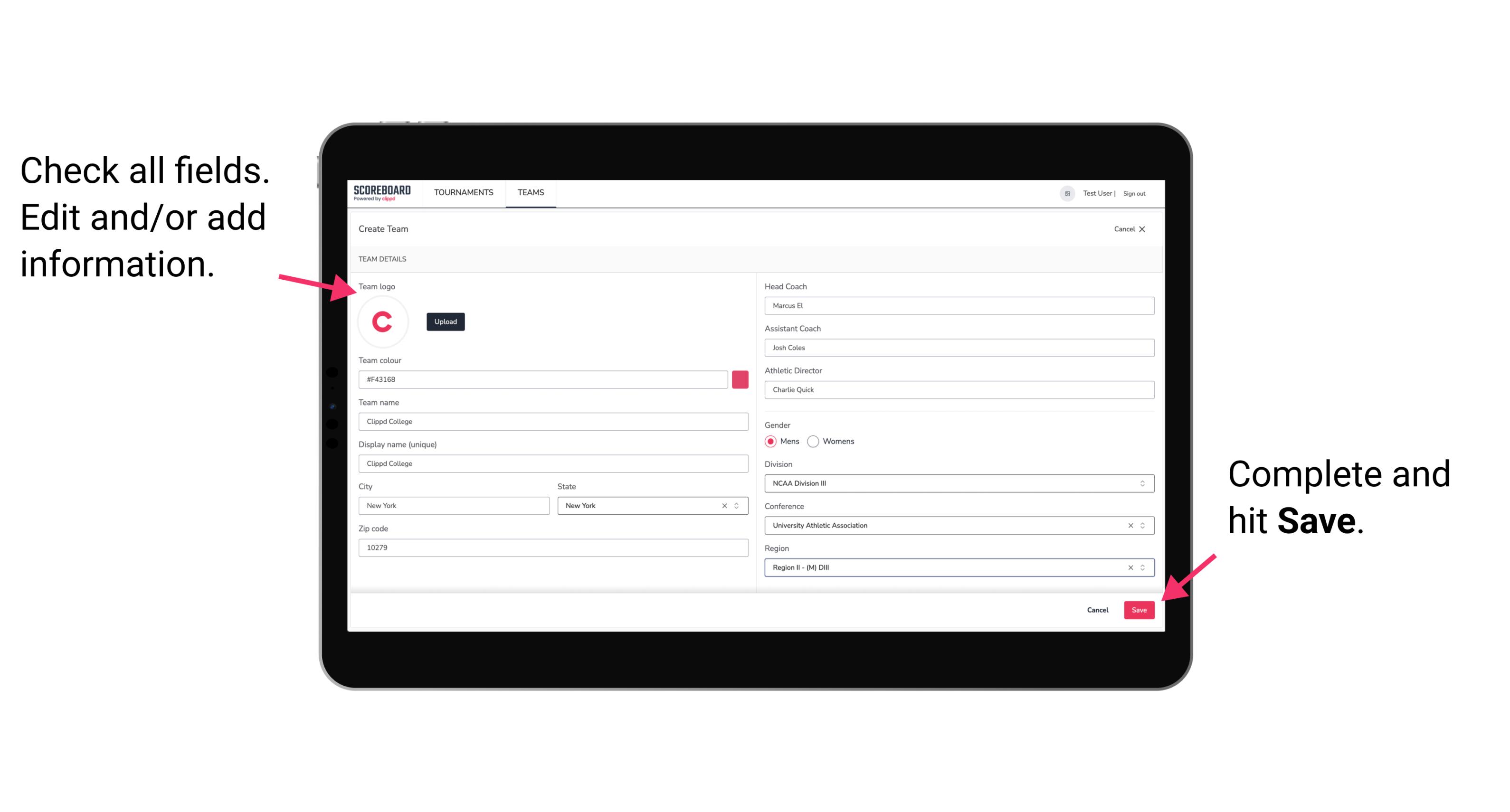Expand the Conference dropdown selector
The image size is (1510, 812).
click(1143, 525)
